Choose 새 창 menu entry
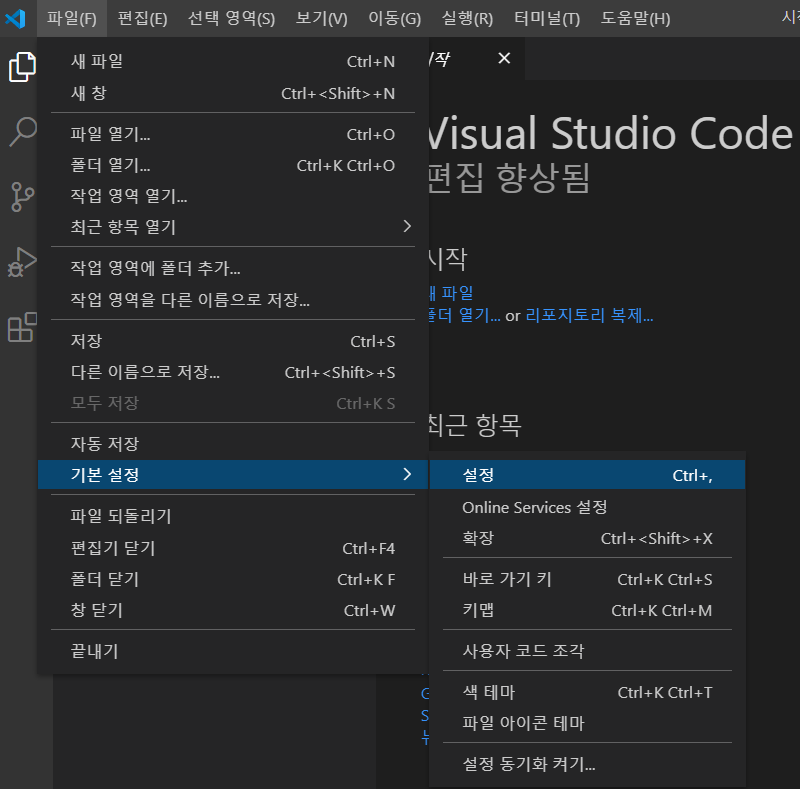The image size is (800, 789). coord(233,93)
